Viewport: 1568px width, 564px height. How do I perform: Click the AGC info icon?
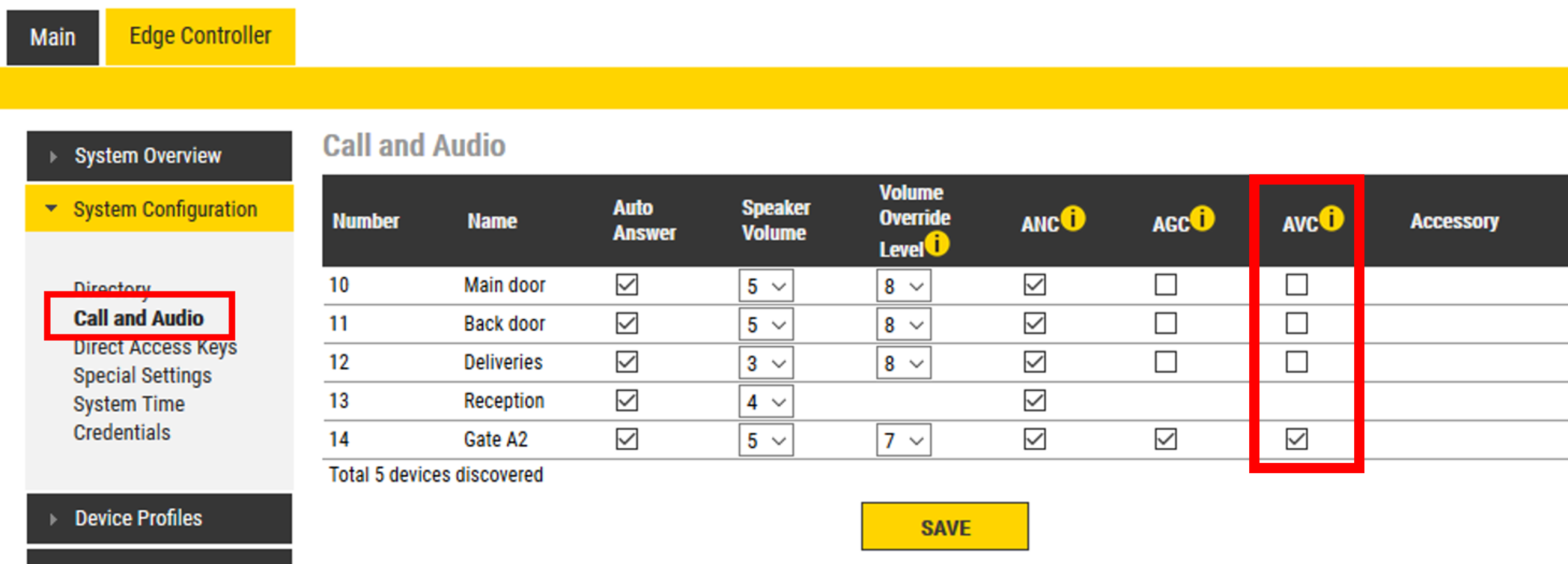1202,219
